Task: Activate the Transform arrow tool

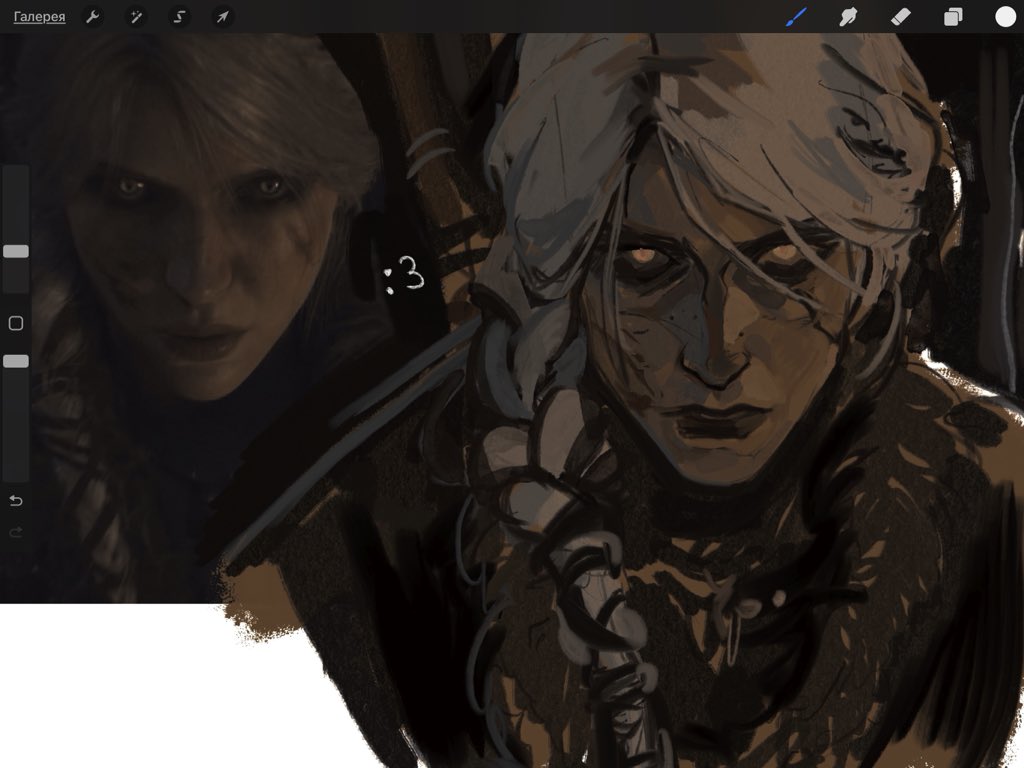Action: pos(223,17)
